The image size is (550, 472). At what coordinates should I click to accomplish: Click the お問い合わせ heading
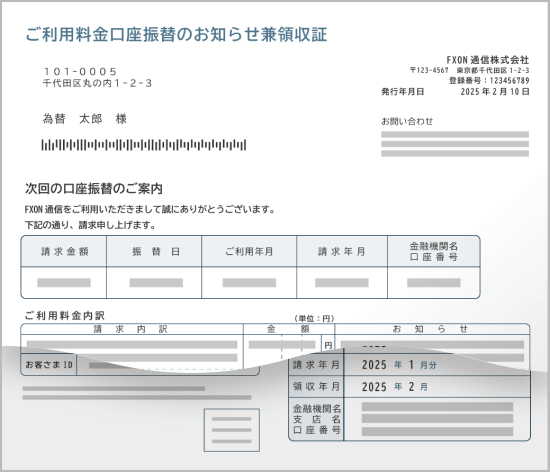click(x=407, y=121)
